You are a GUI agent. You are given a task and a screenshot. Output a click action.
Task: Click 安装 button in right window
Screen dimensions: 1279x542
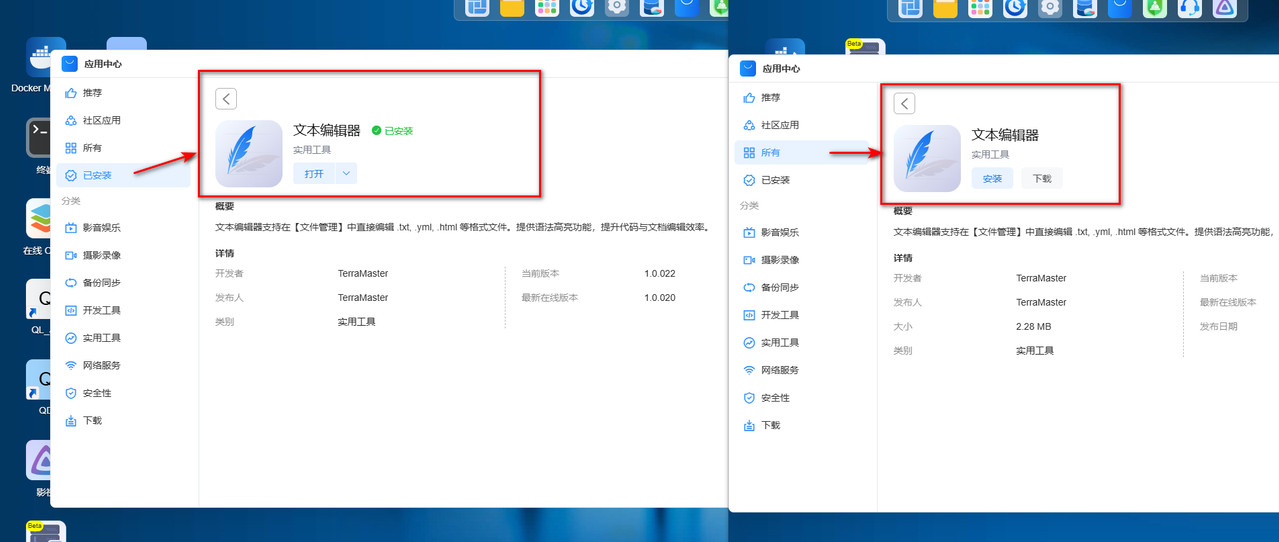992,178
